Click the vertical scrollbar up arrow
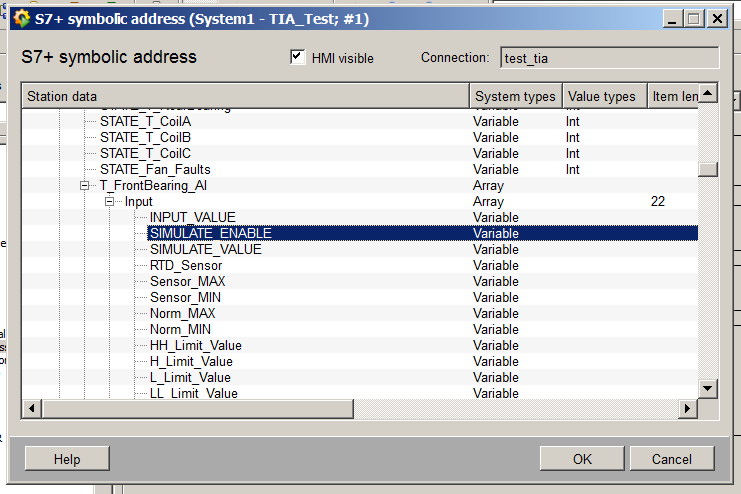The image size is (741, 494). click(x=708, y=94)
